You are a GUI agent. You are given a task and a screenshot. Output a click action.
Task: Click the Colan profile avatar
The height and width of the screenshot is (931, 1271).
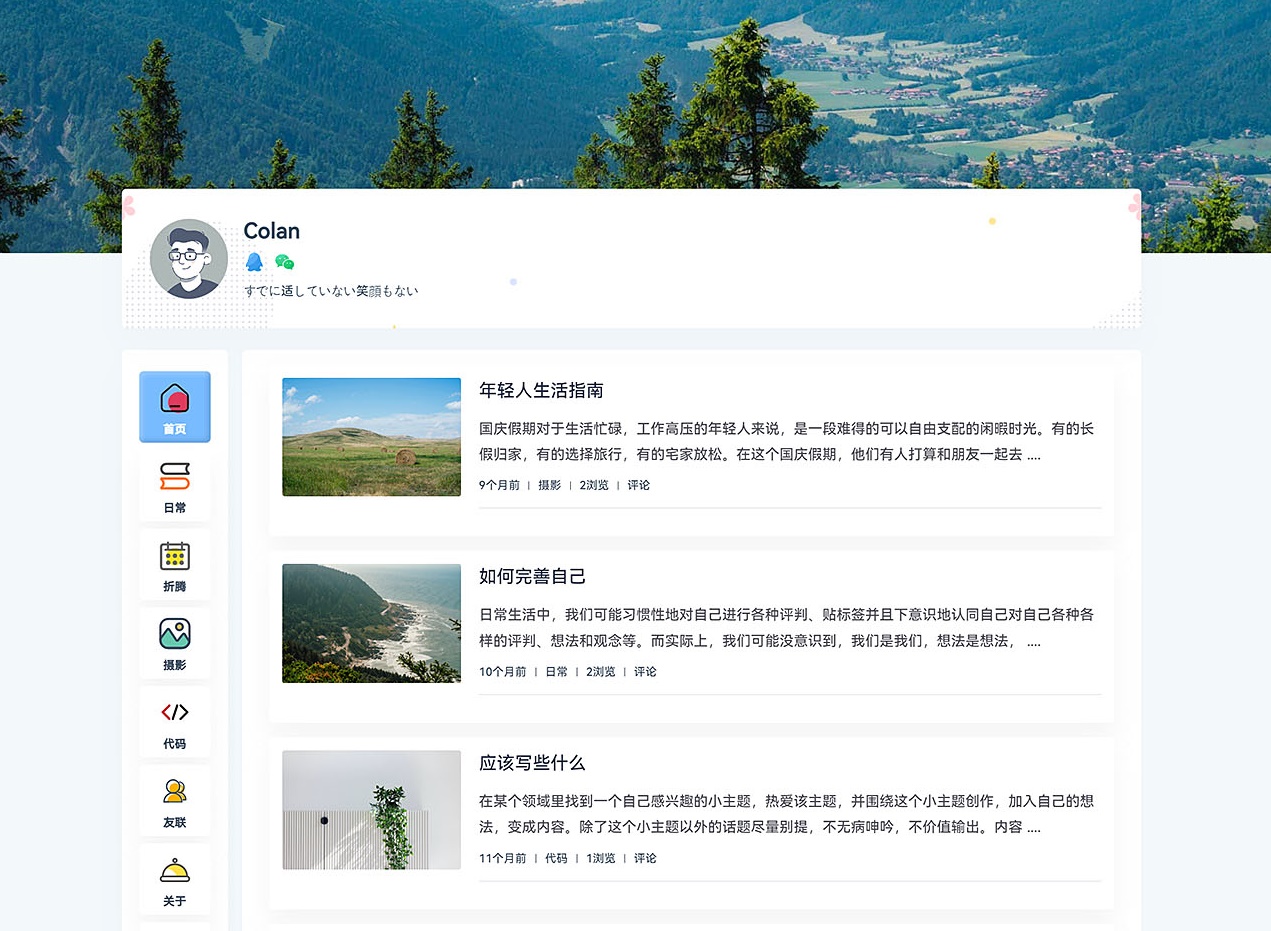[x=189, y=258]
